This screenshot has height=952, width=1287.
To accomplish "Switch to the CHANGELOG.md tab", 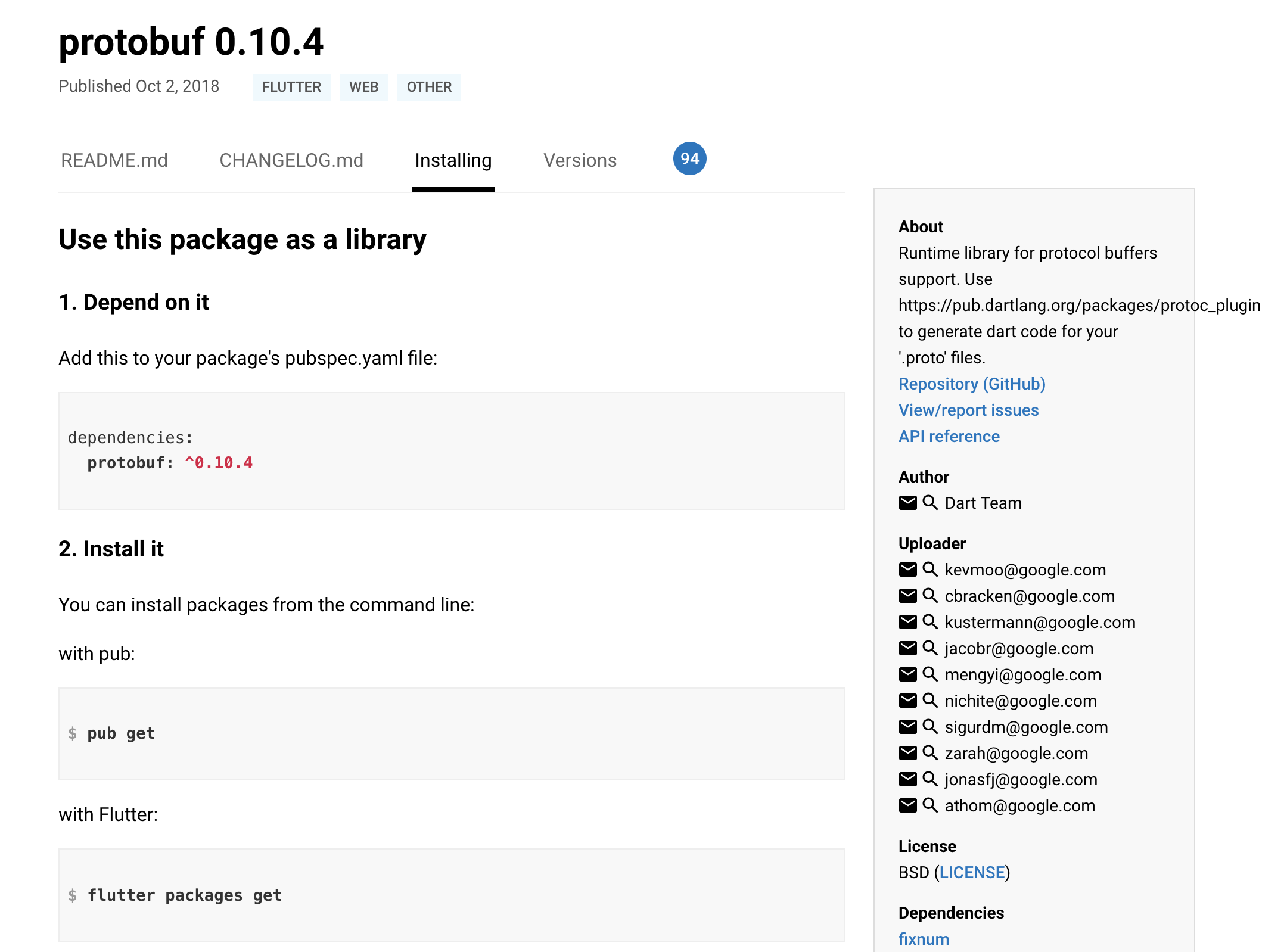I will (291, 160).
